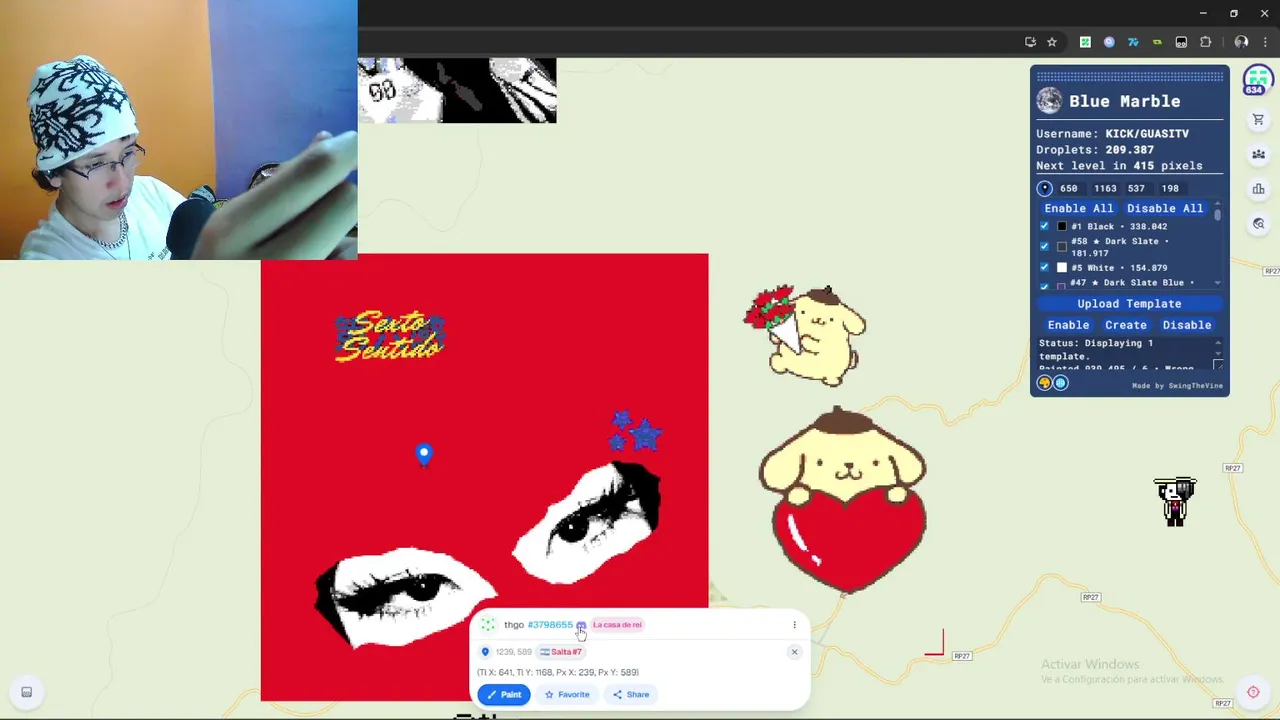1280x720 pixels.
Task: Toggle the #1 Black color checkbox
Action: 1045,226
